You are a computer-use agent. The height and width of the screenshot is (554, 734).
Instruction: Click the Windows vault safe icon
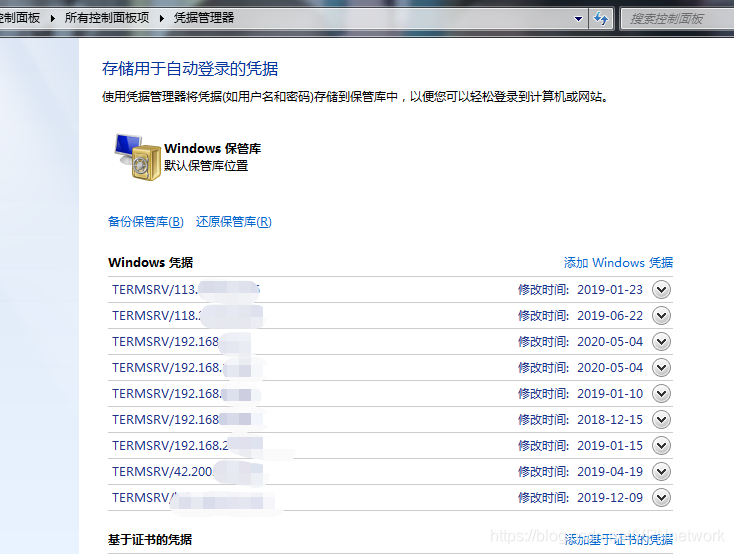pos(138,157)
